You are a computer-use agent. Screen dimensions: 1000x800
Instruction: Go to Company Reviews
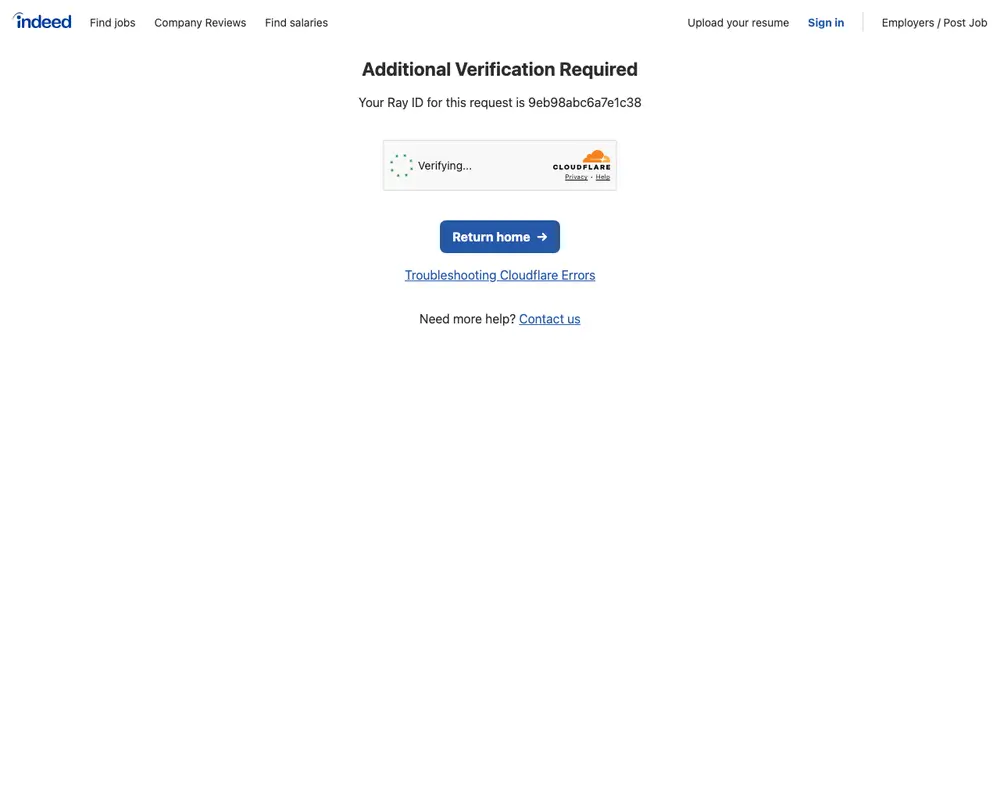coord(200,22)
